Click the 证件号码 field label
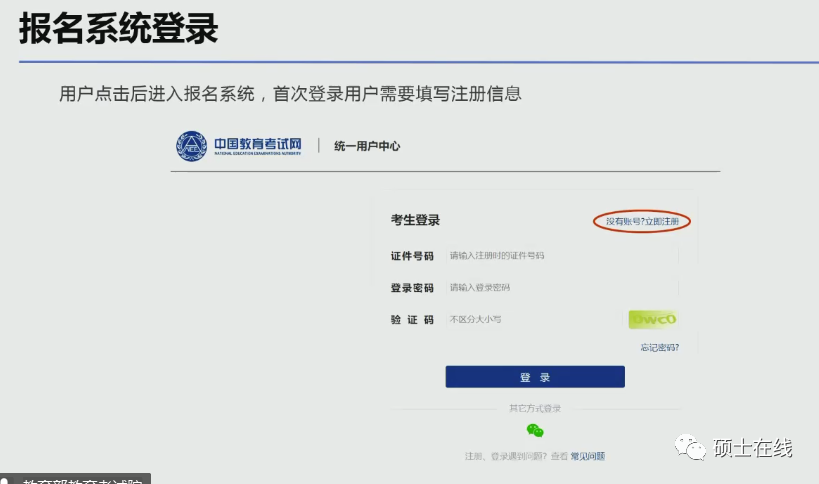 pos(412,256)
